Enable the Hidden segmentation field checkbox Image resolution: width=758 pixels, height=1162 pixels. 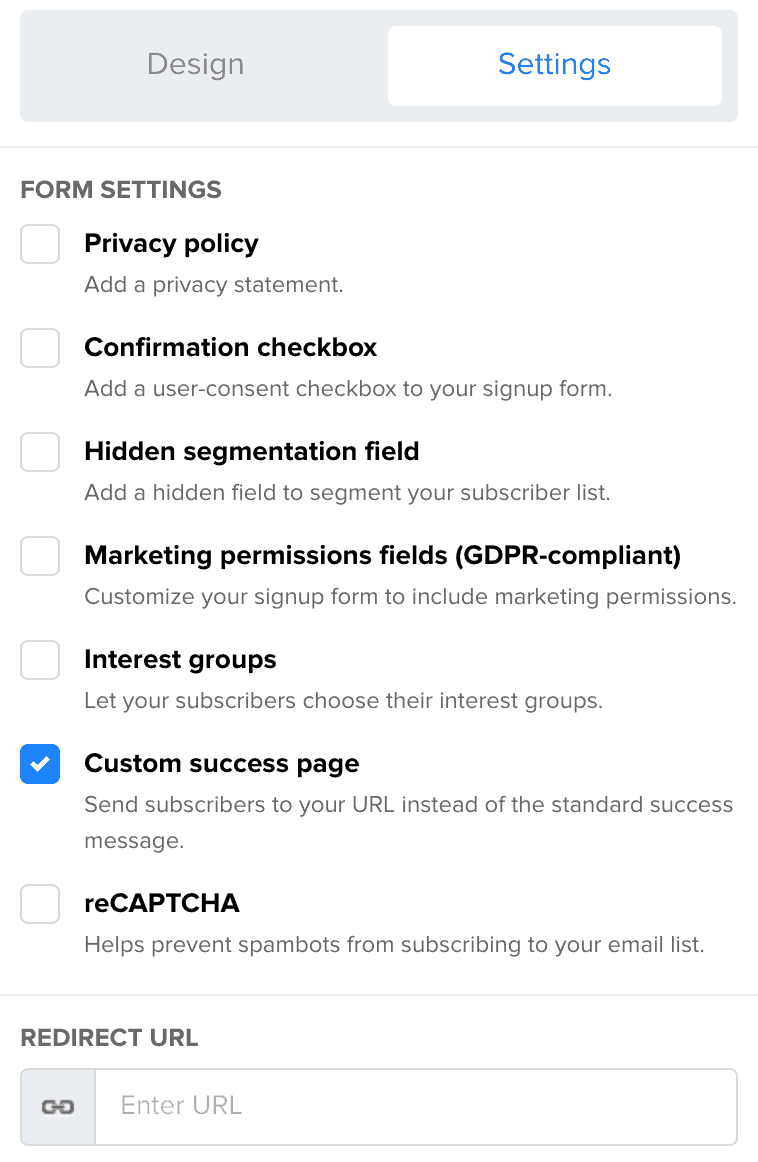coord(40,452)
